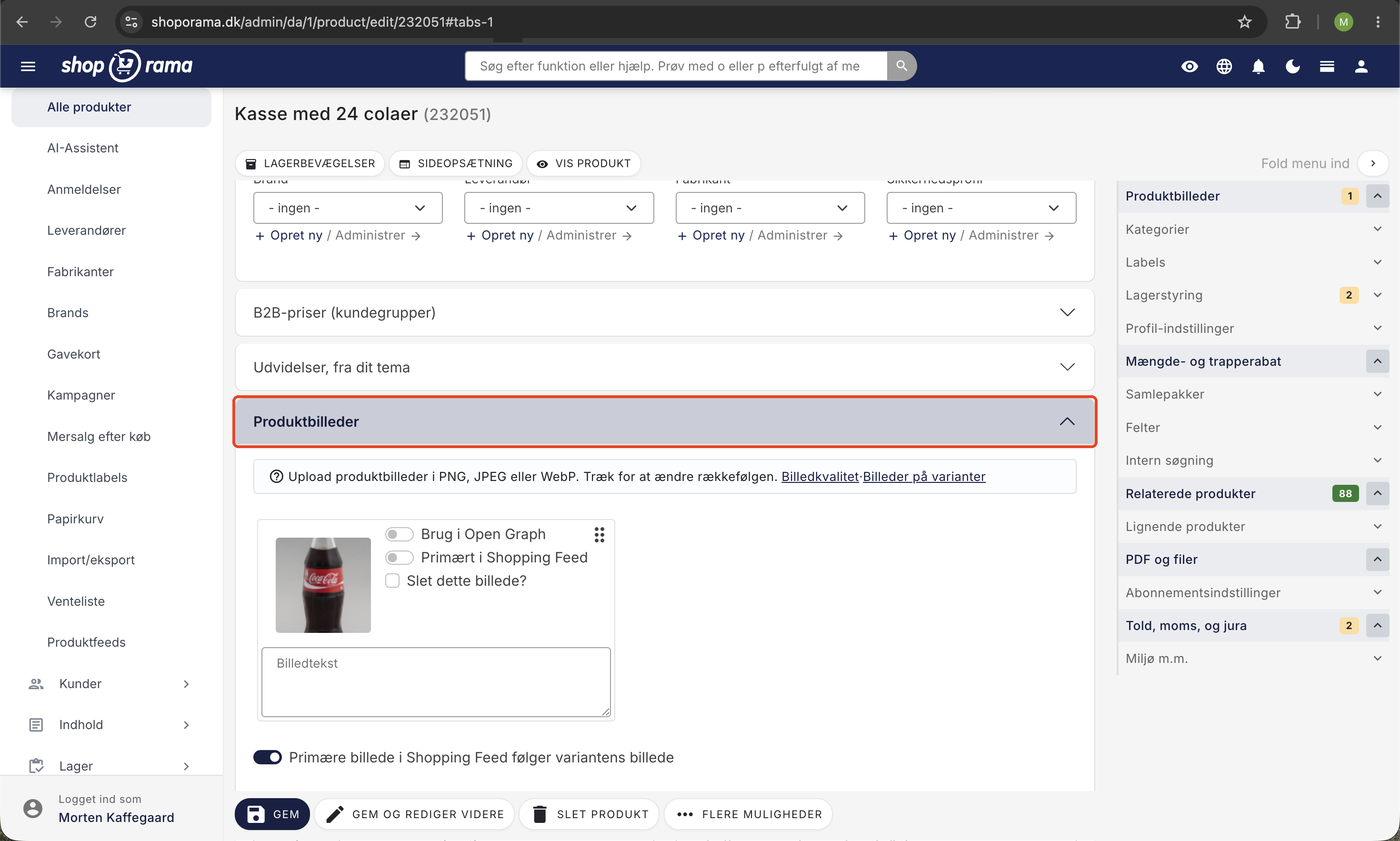Screen dimensions: 1400x841
Task: Click Slet produkt button
Action: point(589,814)
